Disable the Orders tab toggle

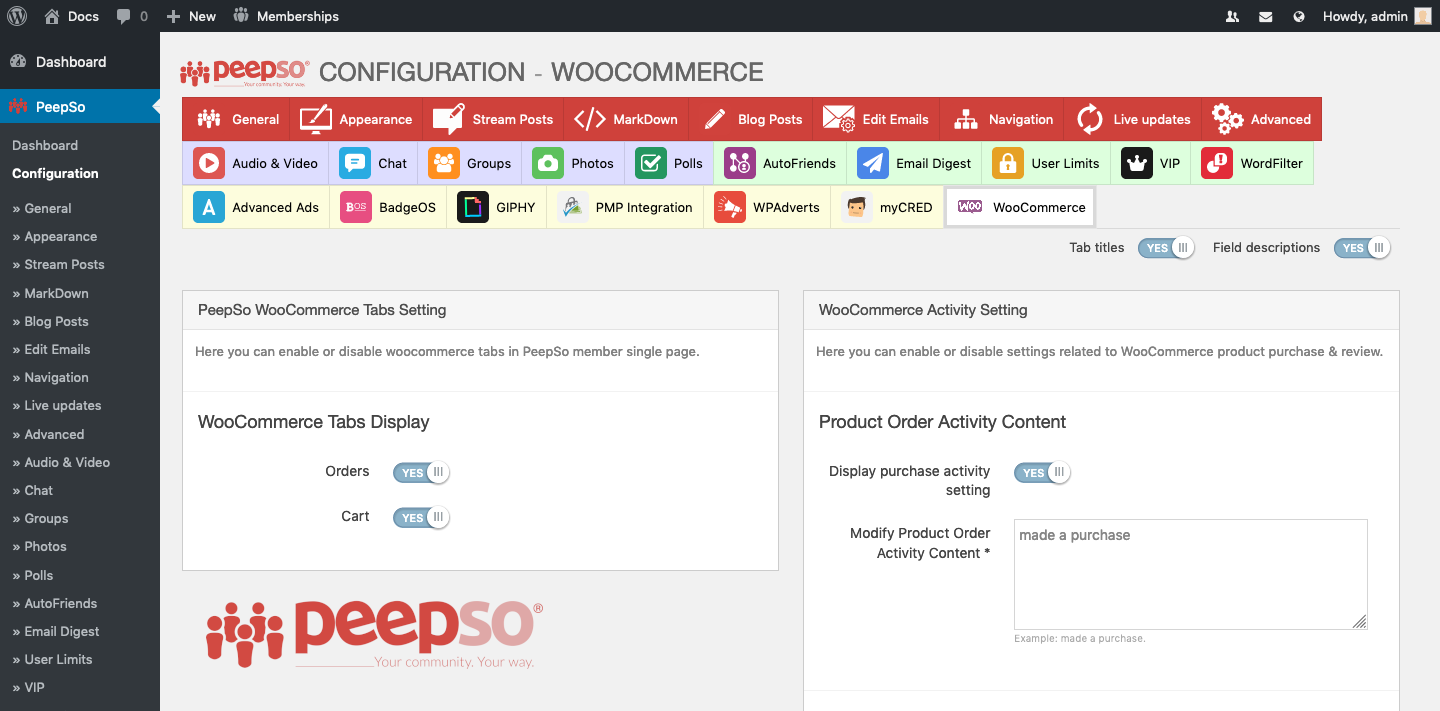pos(421,473)
